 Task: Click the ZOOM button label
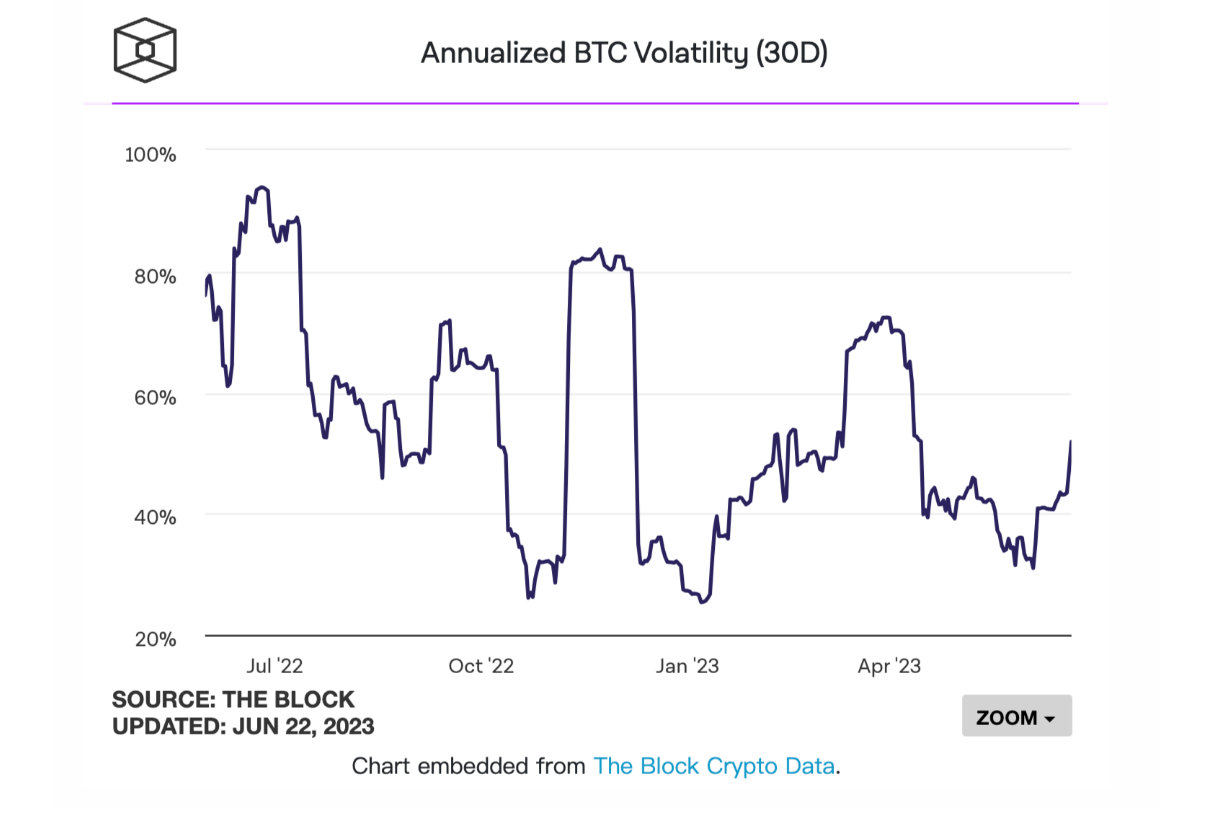coord(1007,717)
